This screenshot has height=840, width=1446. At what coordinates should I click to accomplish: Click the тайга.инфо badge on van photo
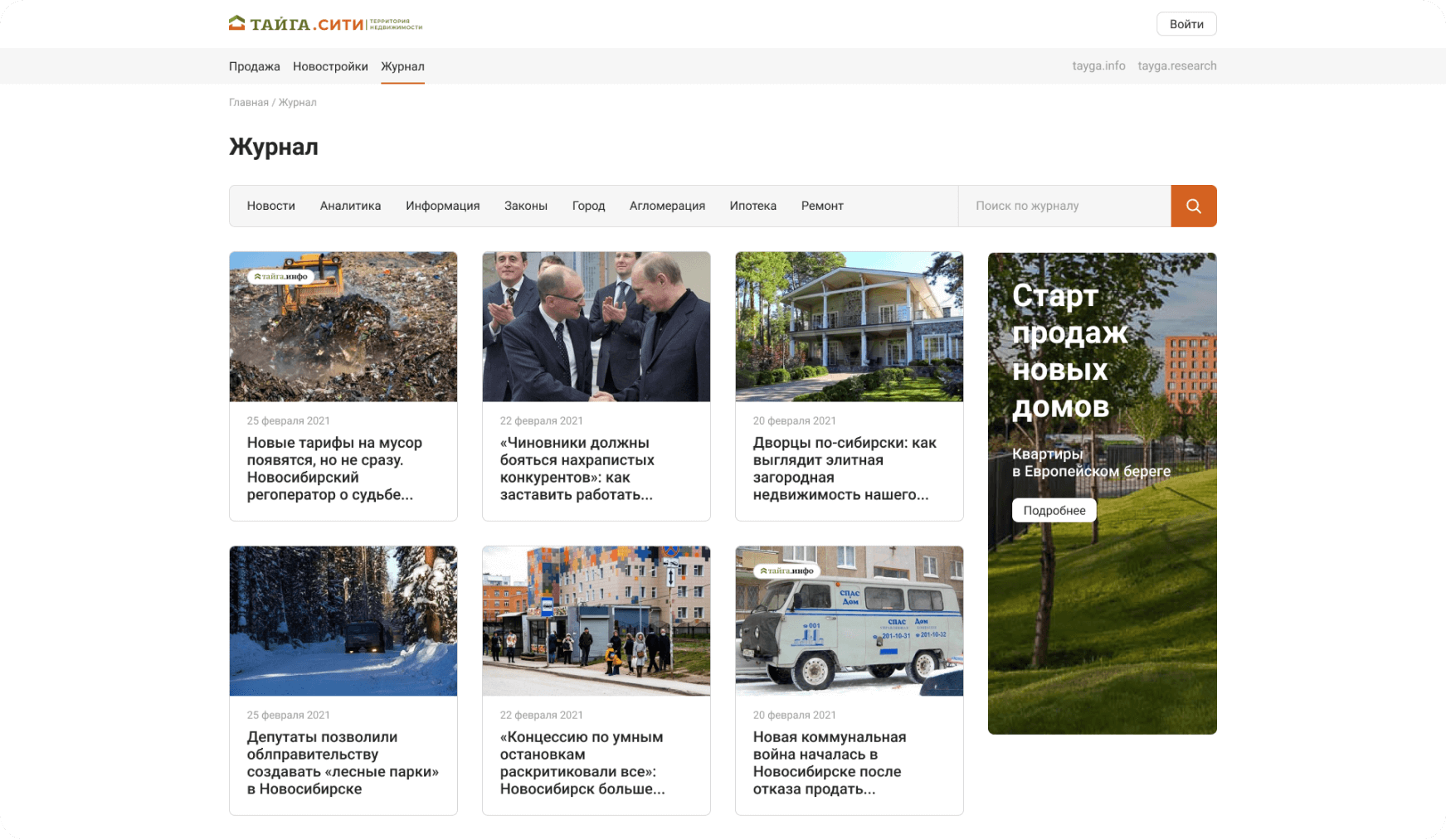[786, 571]
